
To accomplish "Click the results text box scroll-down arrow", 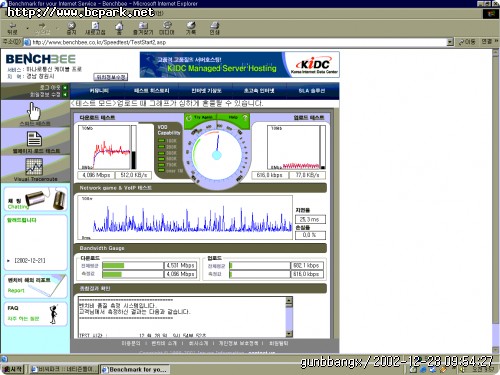I will (289, 333).
